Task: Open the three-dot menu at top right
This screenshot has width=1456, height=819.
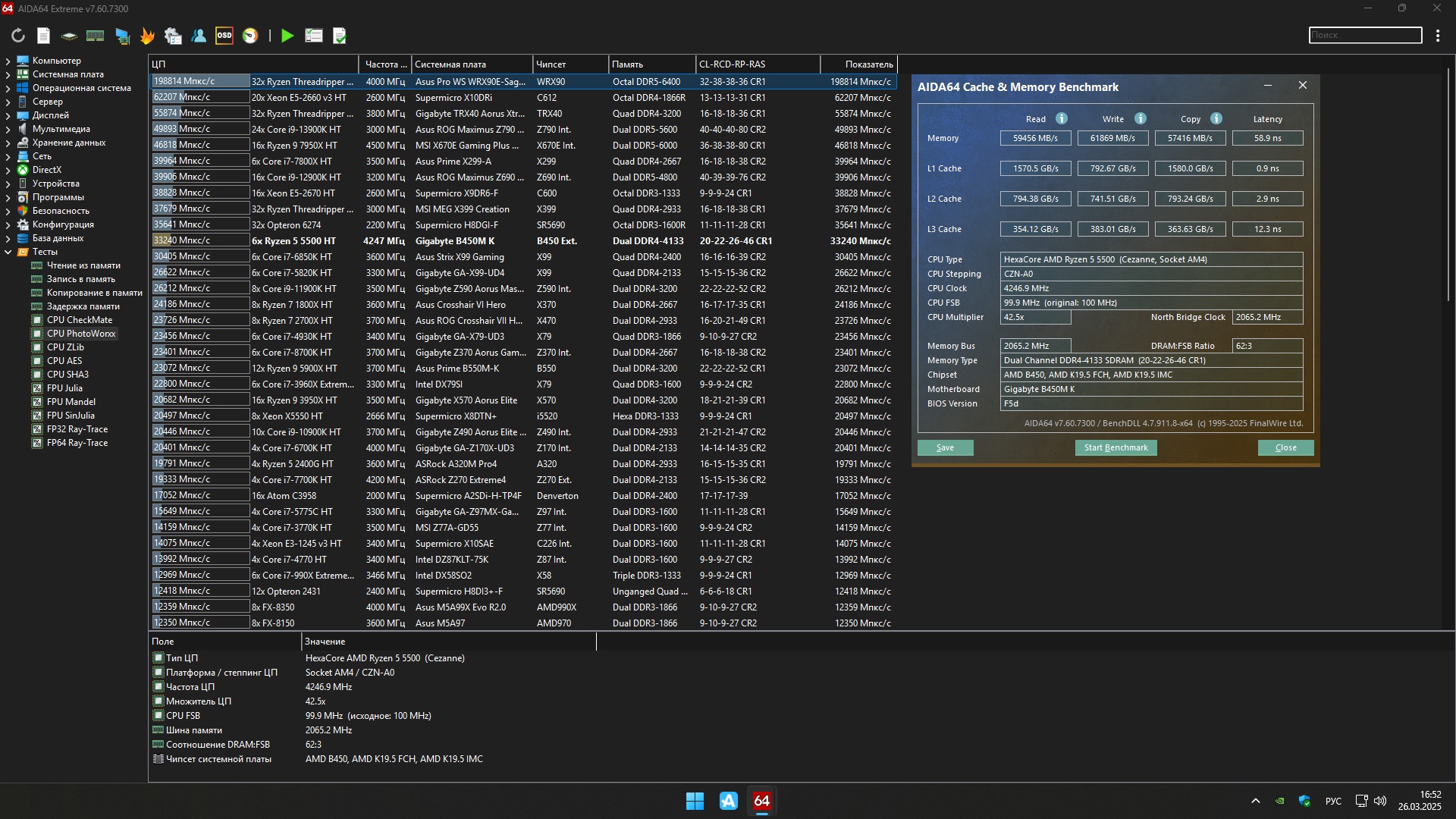Action: tap(1438, 35)
